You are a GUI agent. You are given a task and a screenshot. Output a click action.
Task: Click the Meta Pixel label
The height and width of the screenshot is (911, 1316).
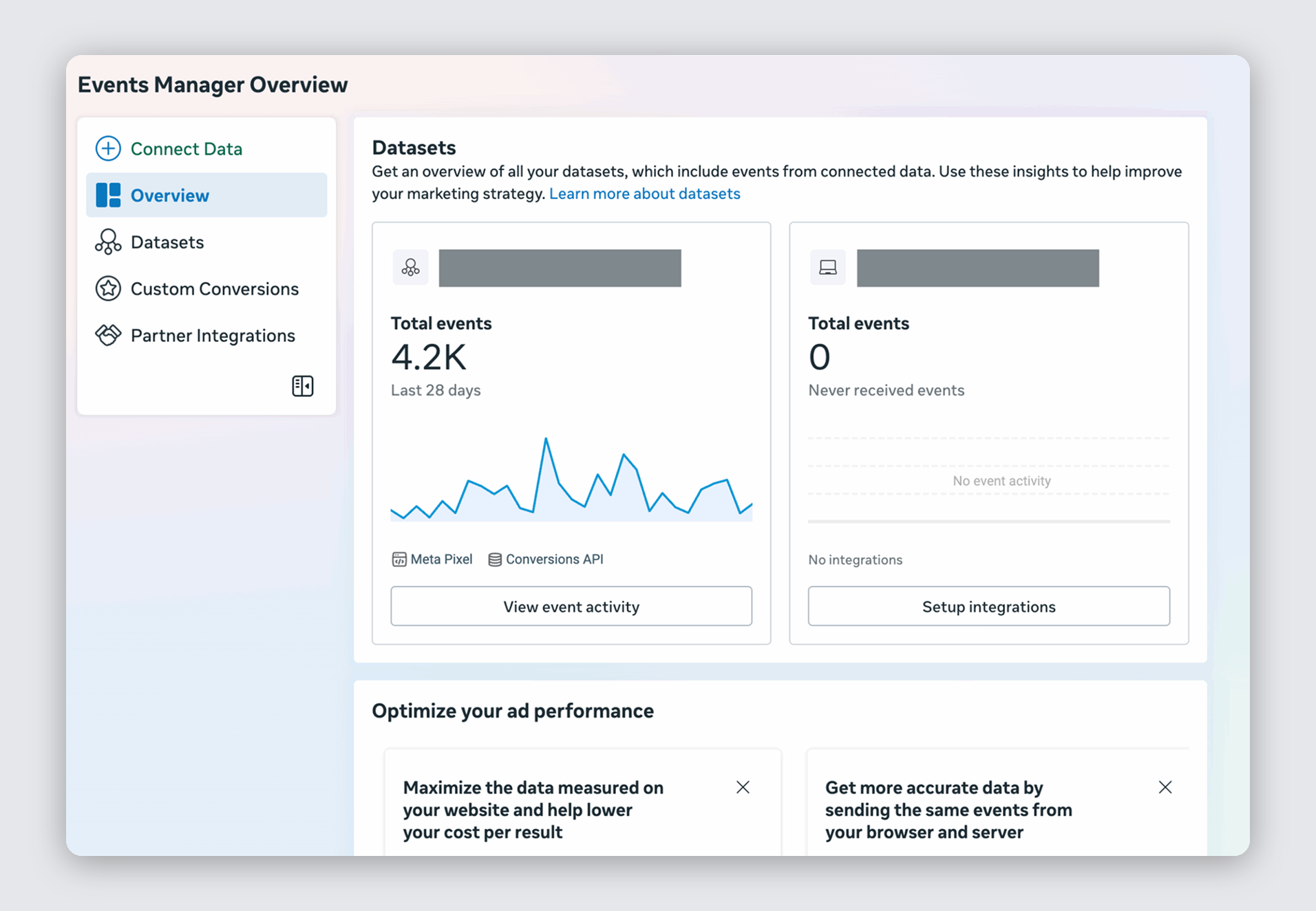pyautogui.click(x=441, y=559)
